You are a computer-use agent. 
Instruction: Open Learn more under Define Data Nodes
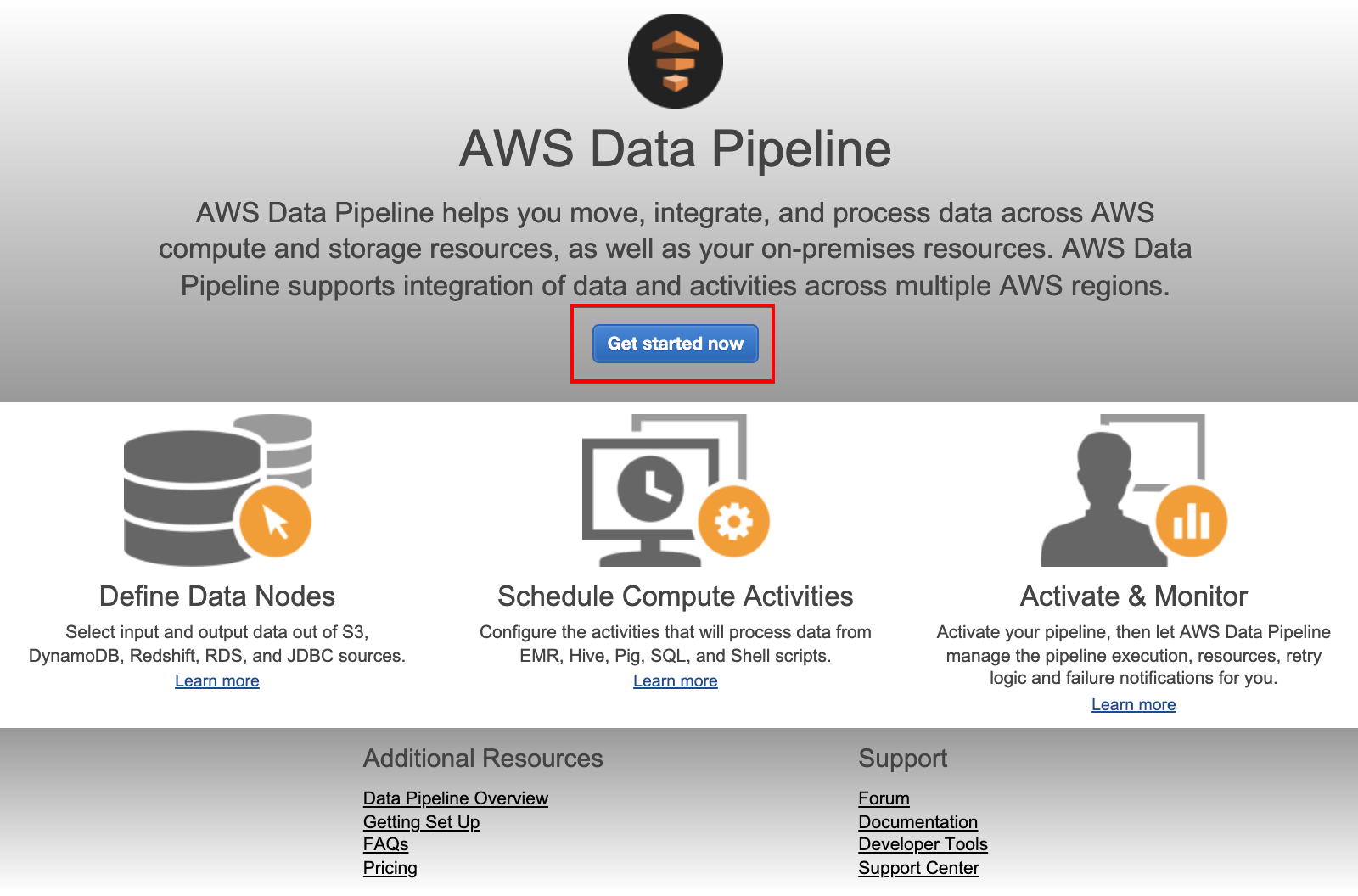coord(217,680)
